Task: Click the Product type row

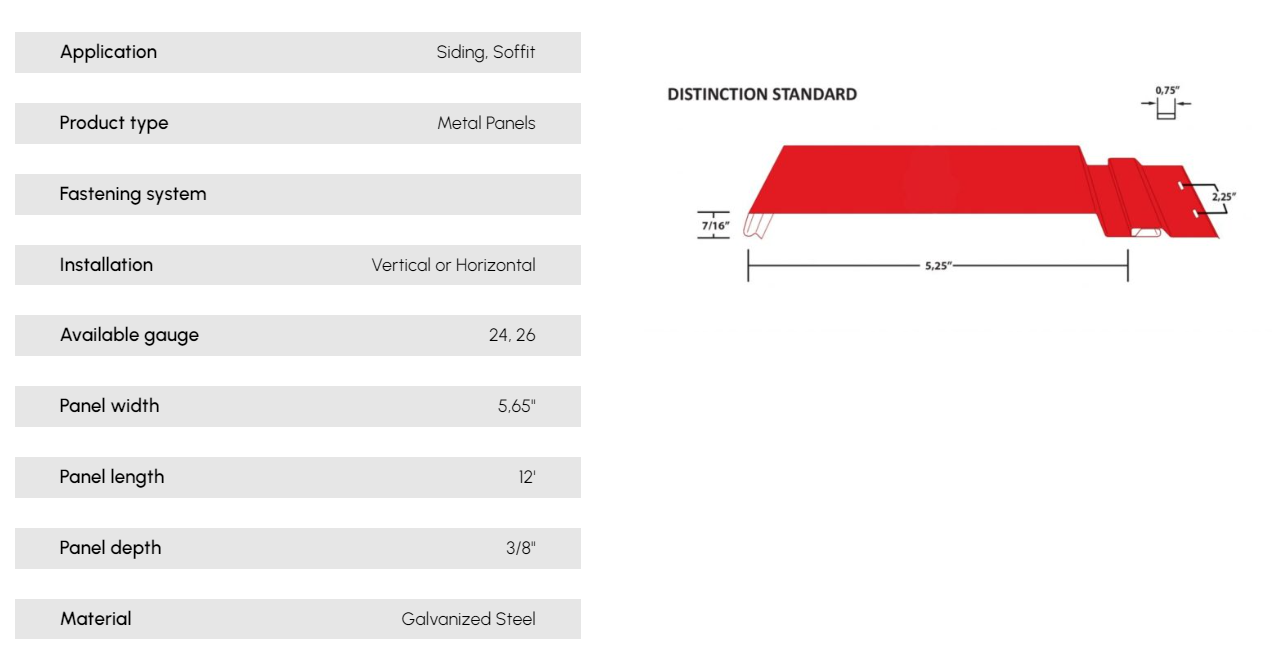Action: coord(298,123)
